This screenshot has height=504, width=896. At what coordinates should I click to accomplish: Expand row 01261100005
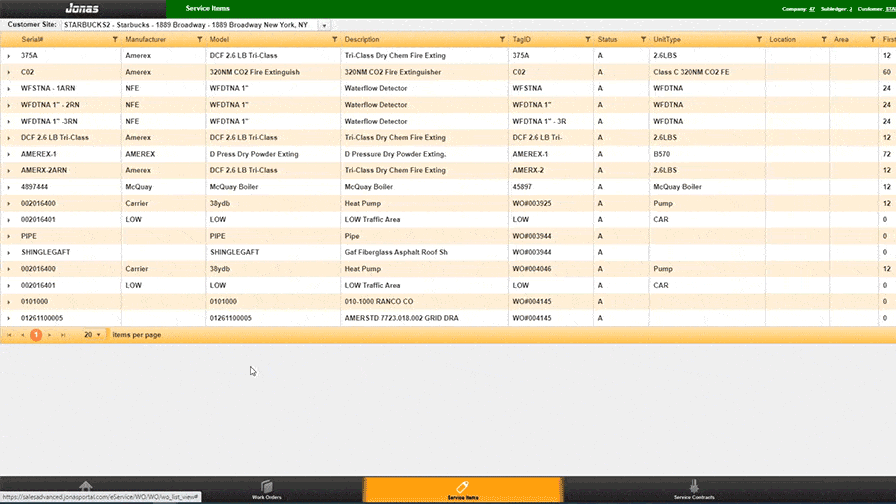point(9,318)
